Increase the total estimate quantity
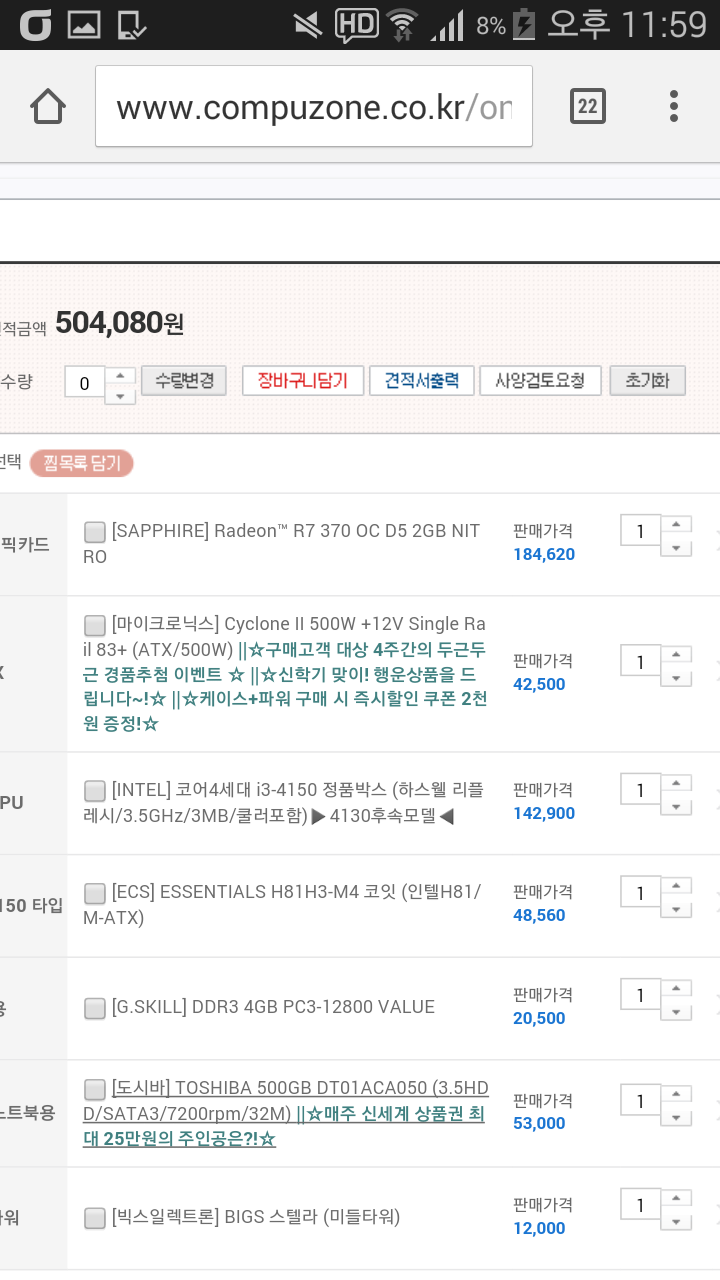The width and height of the screenshot is (720, 1280). click(120, 375)
